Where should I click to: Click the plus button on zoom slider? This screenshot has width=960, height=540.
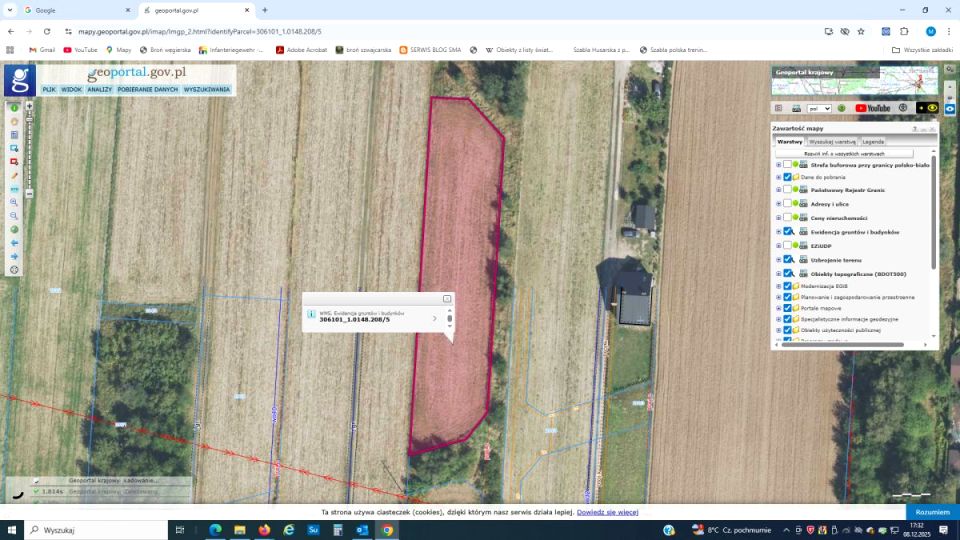click(x=29, y=106)
